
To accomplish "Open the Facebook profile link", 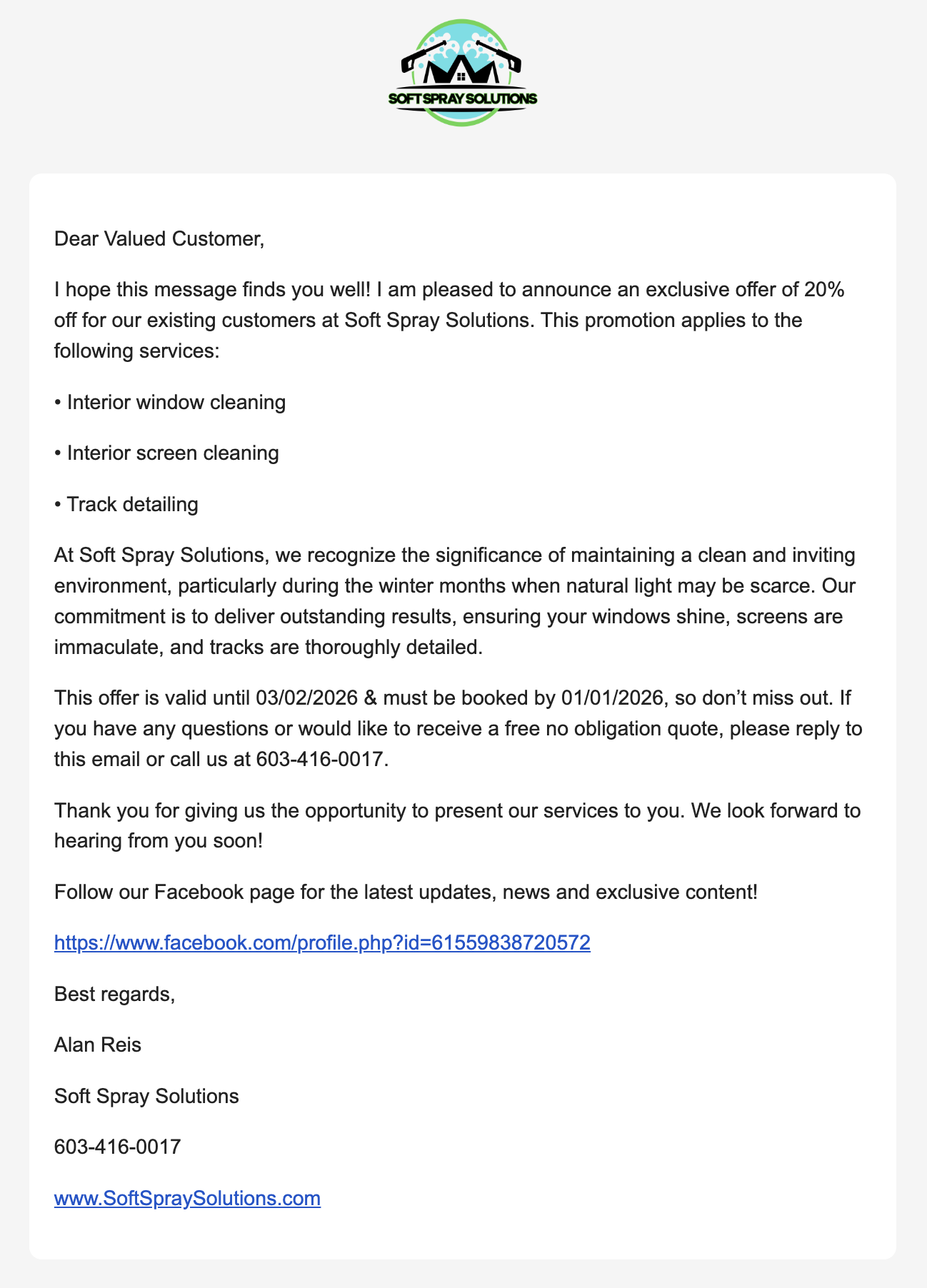I will click(x=322, y=943).
